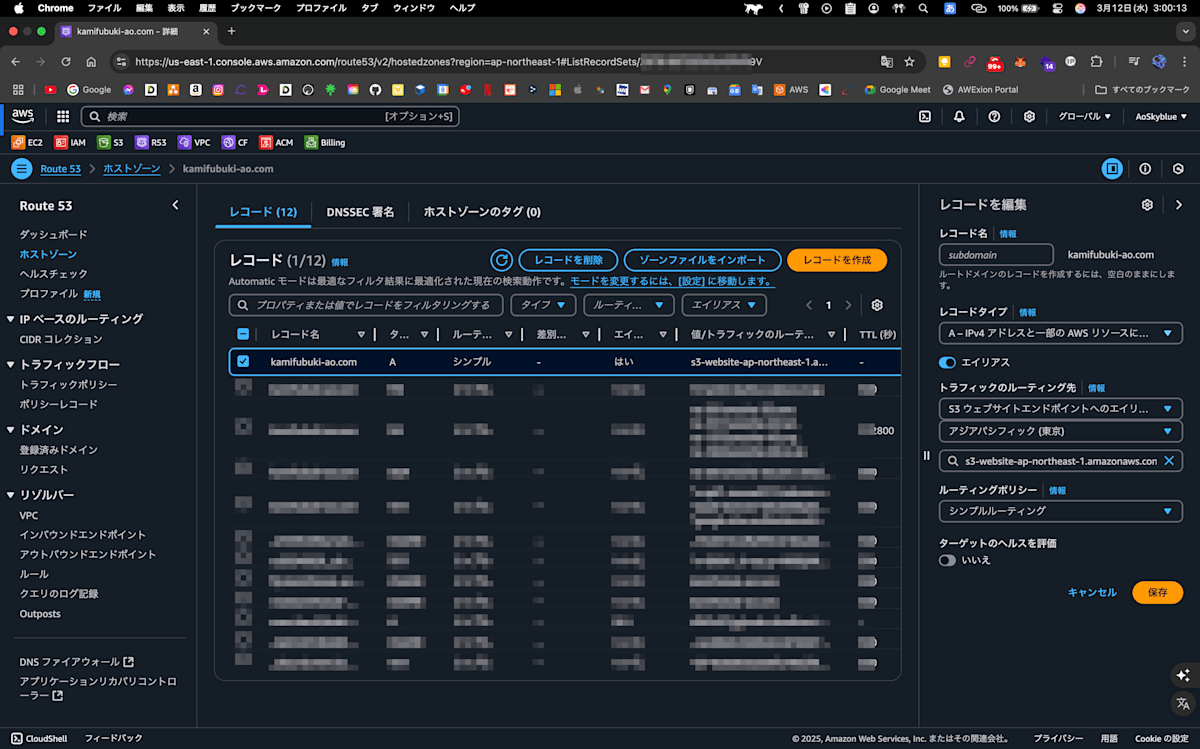Open the IAM shortcut in favorites bar
Image resolution: width=1200 pixels, height=749 pixels.
70,142
